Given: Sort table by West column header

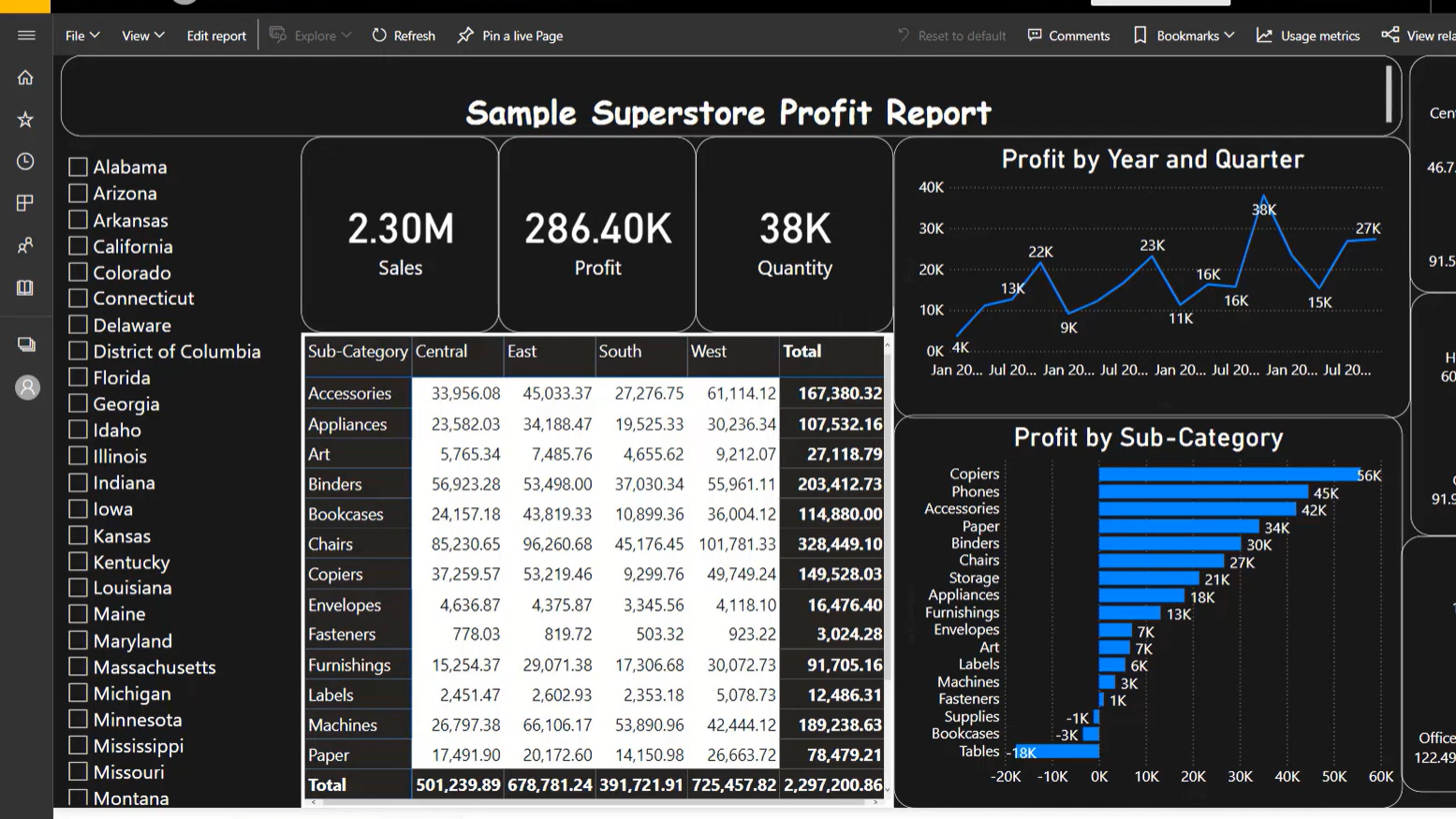Looking at the screenshot, I should pos(709,351).
